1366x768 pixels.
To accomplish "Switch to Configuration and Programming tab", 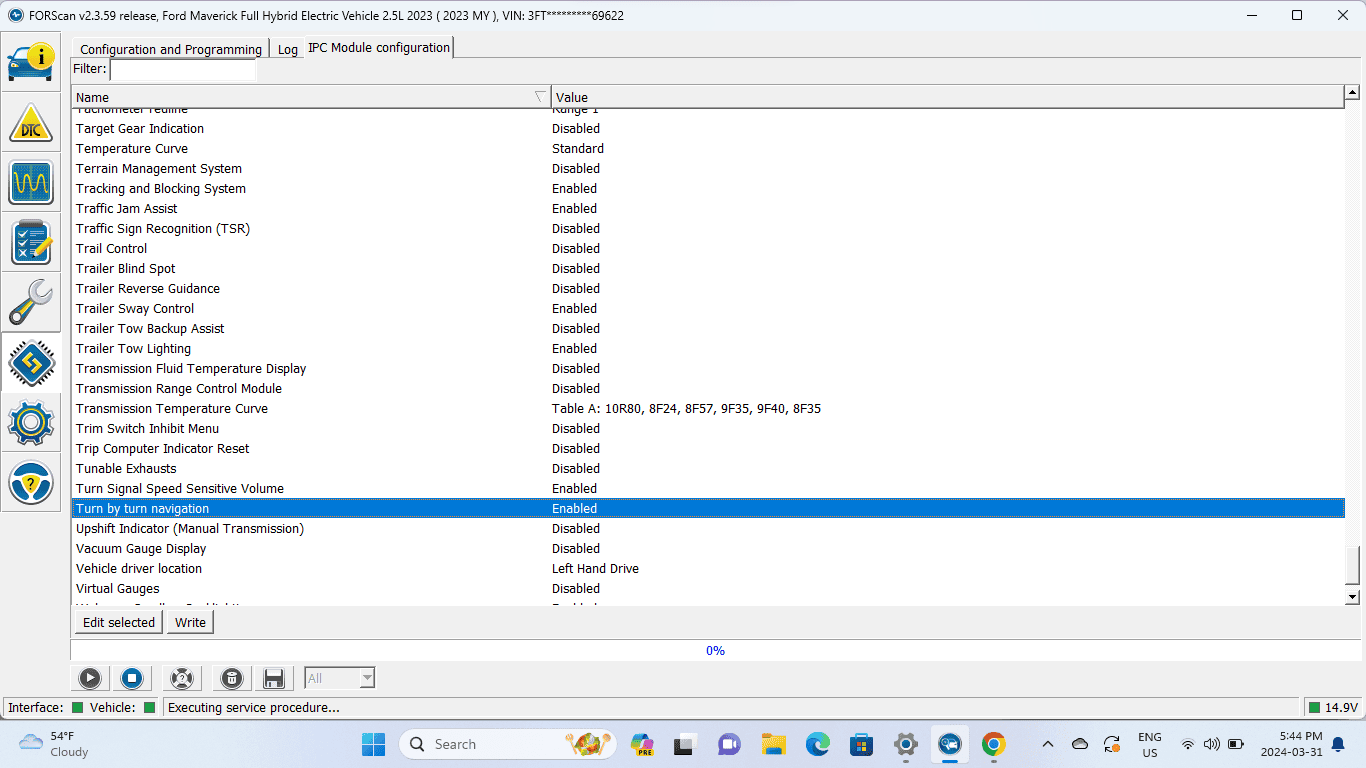I will (171, 49).
